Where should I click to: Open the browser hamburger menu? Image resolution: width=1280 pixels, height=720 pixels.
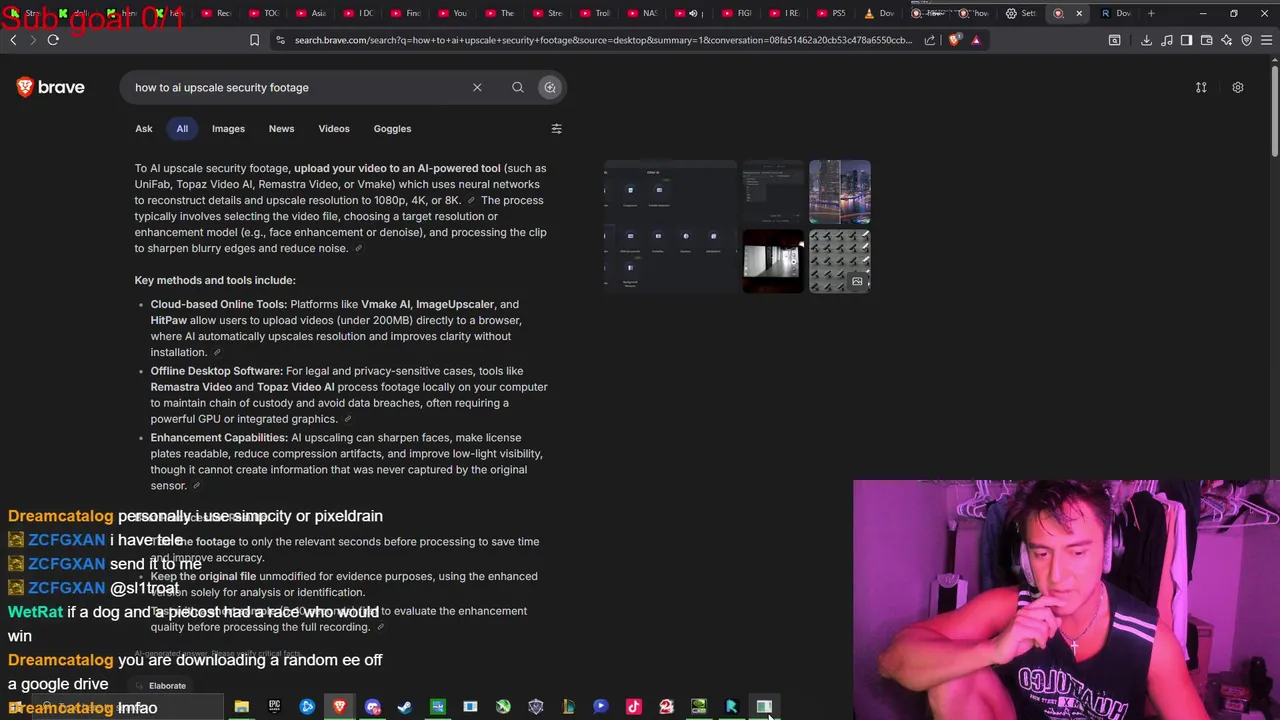pyautogui.click(x=1266, y=40)
